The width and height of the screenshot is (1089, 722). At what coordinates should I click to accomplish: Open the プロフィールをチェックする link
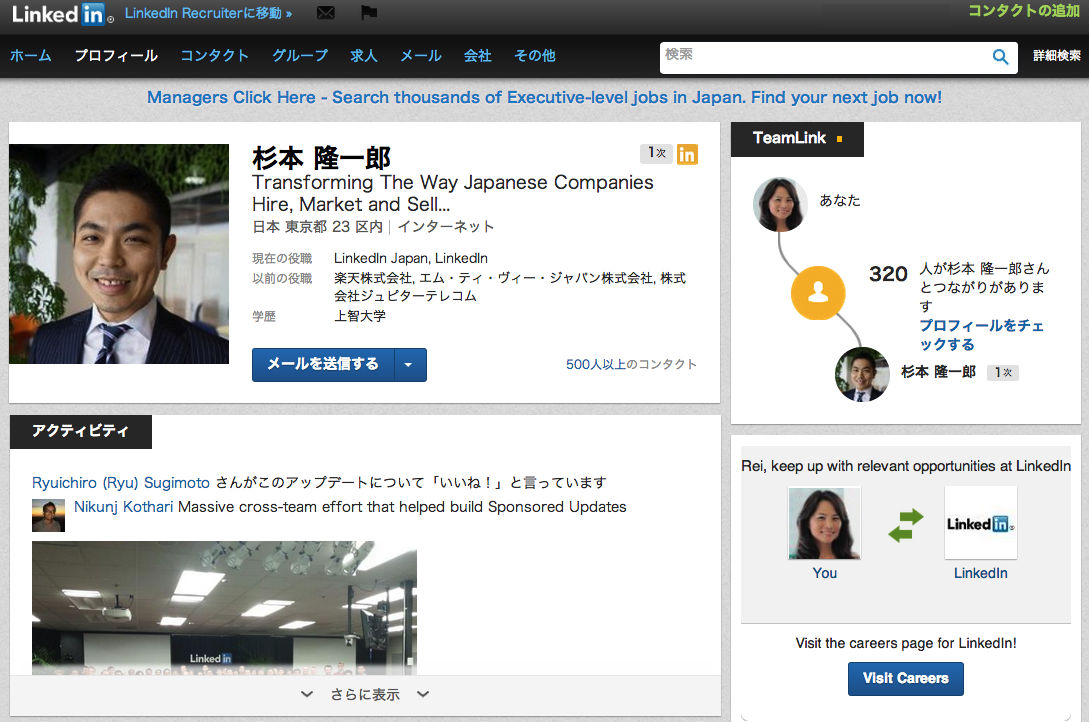point(981,334)
